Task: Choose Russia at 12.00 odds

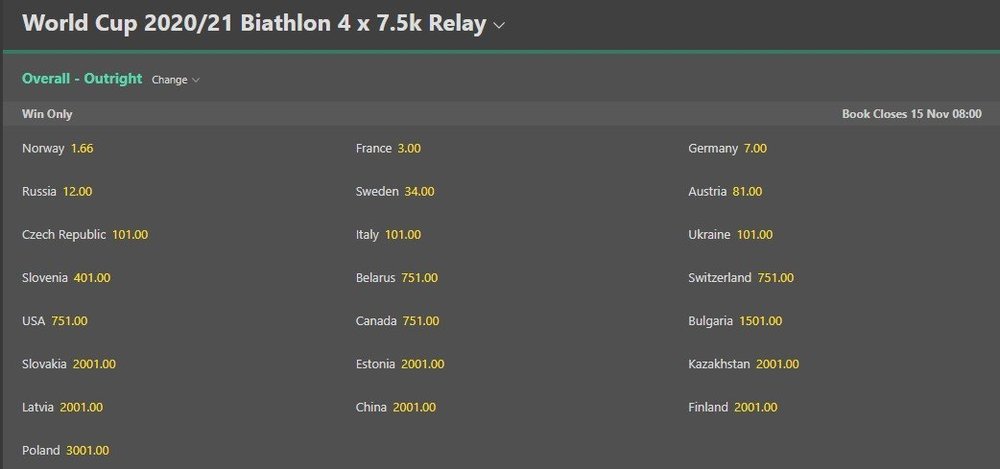Action: click(x=77, y=191)
